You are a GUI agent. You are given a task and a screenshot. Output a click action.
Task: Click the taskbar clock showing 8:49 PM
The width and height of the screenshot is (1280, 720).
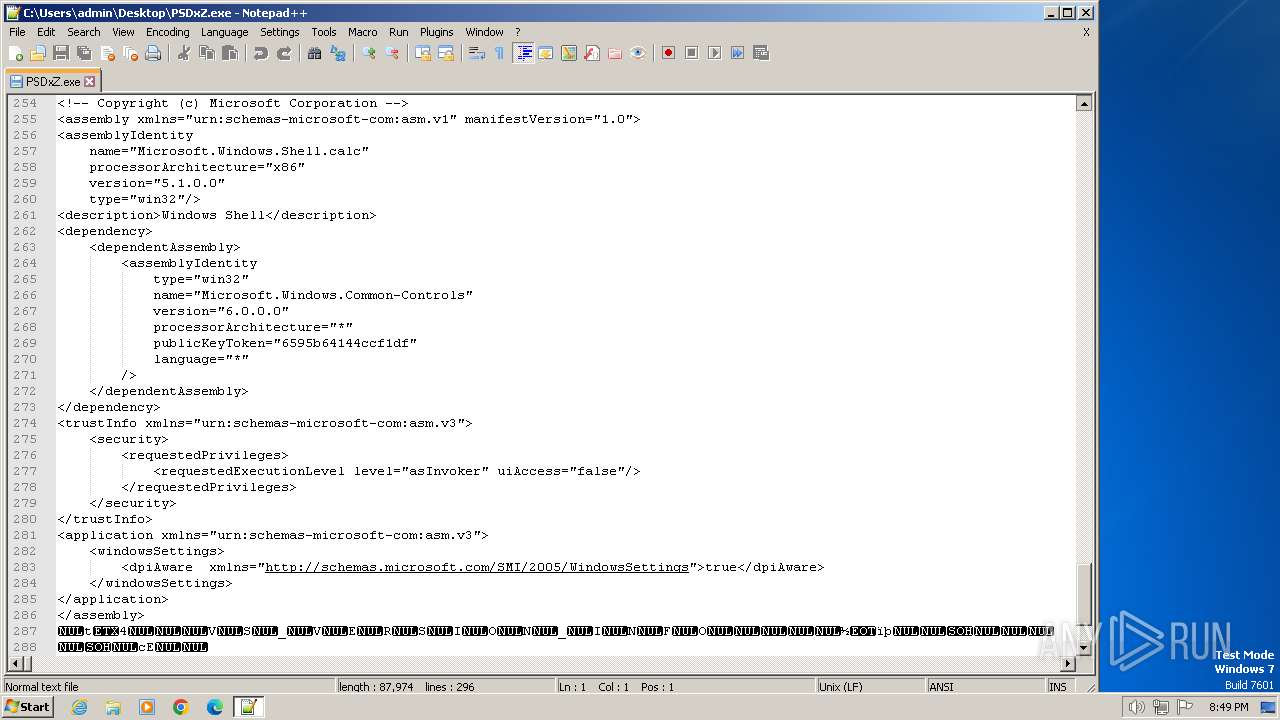[x=1228, y=707]
